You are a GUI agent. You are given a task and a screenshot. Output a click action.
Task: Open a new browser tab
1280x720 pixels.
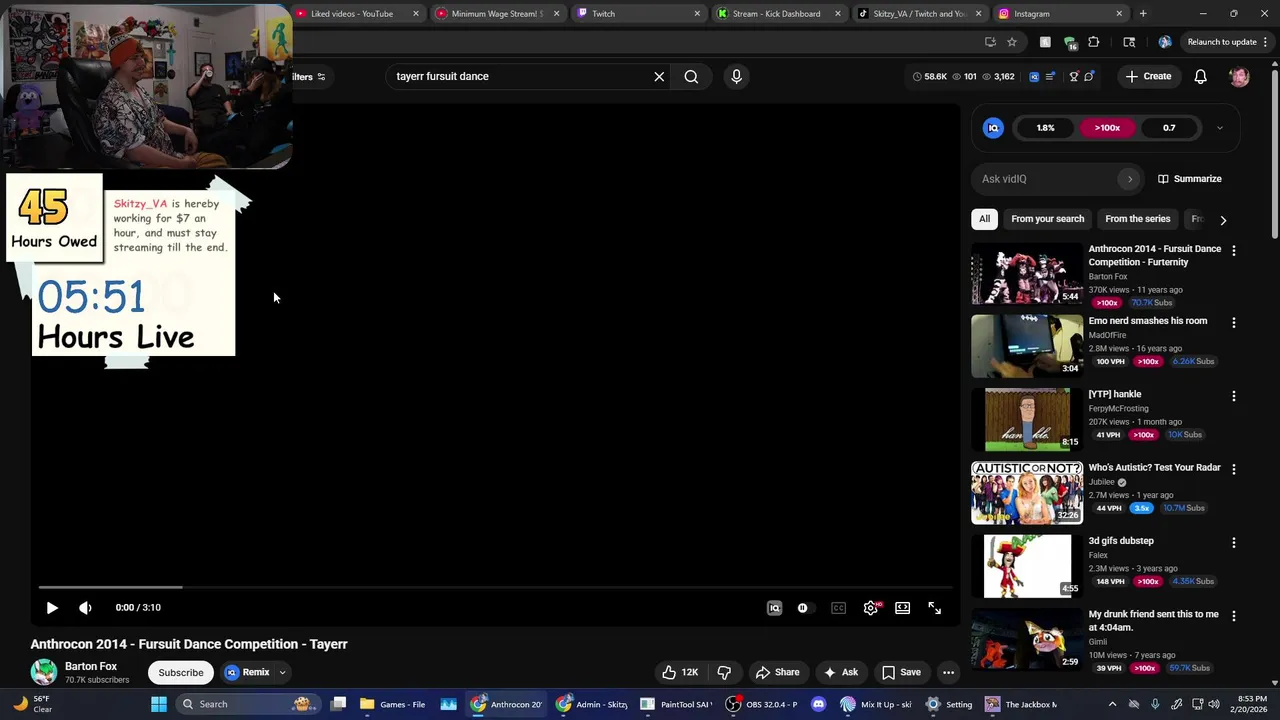1143,14
